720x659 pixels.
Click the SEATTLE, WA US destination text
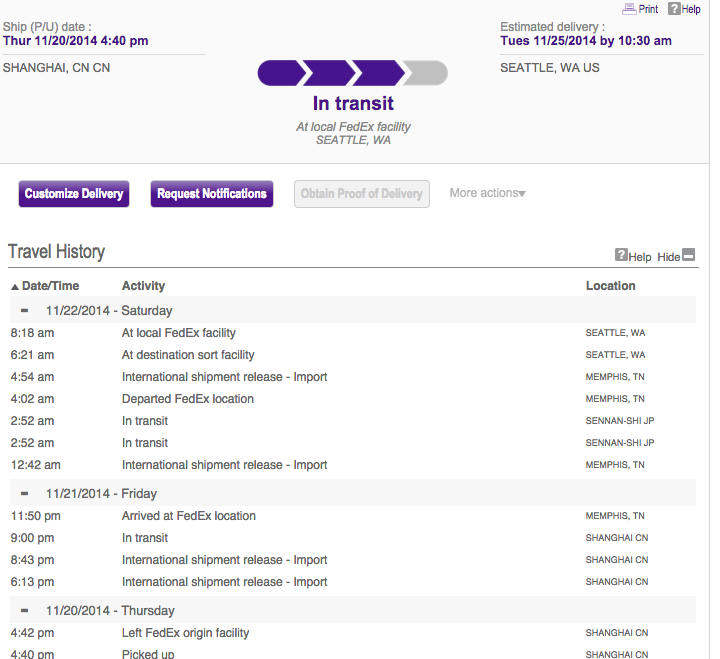550,68
